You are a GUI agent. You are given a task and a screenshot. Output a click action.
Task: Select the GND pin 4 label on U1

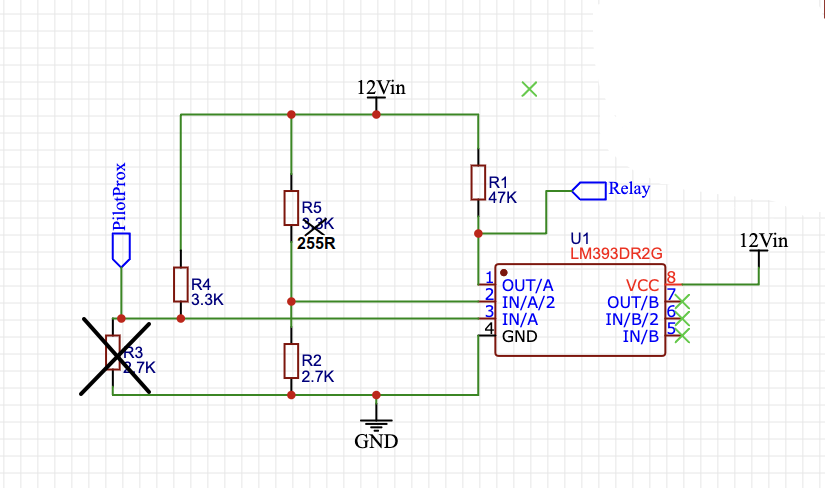pyautogui.click(x=520, y=336)
